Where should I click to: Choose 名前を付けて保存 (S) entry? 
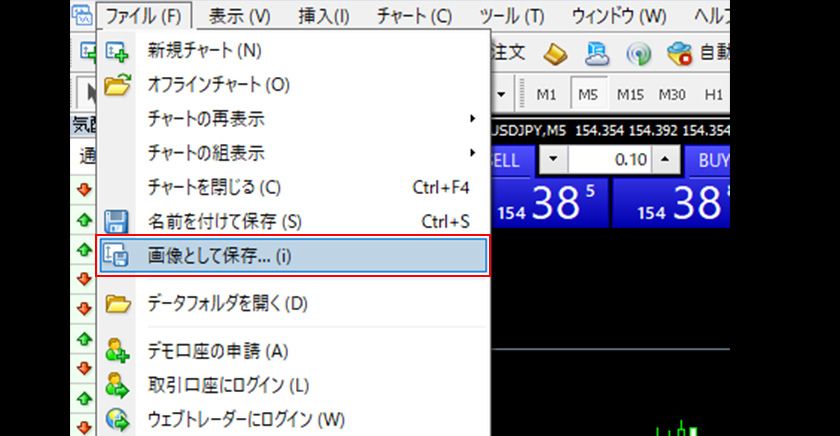(x=294, y=222)
